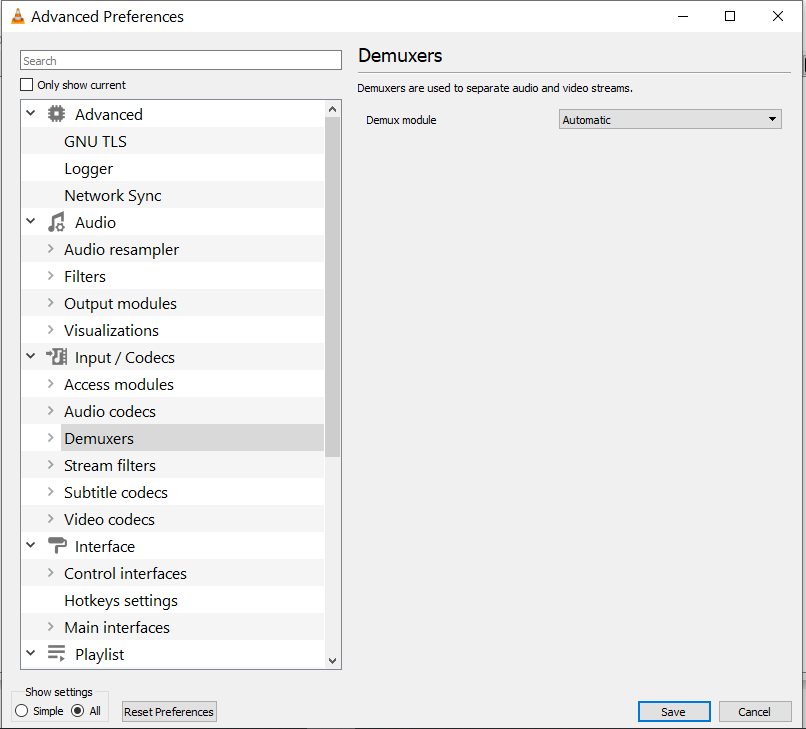The height and width of the screenshot is (729, 806).
Task: Click the Search input field
Action: [x=180, y=60]
